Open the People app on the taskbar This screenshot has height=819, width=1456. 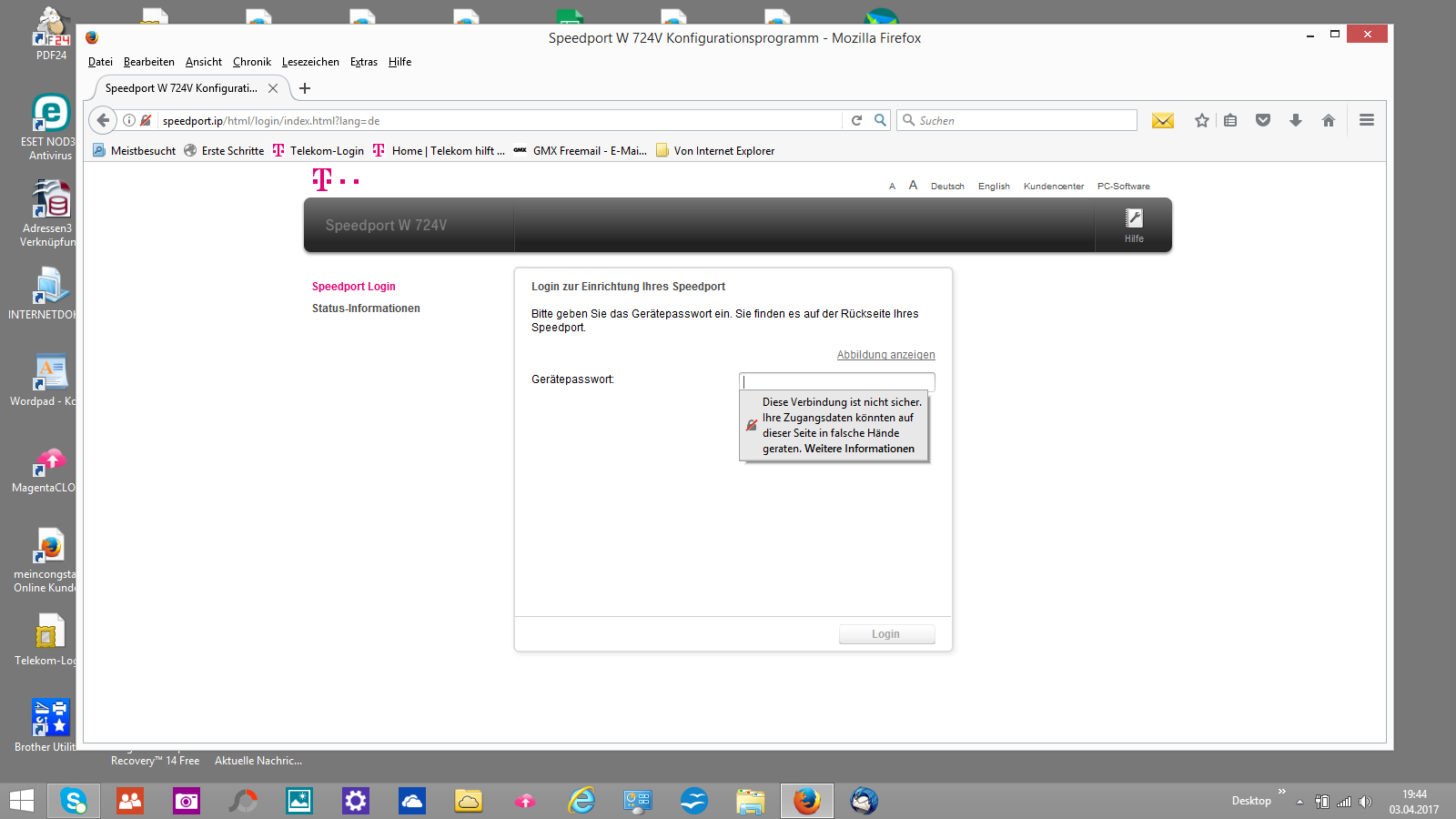click(130, 801)
